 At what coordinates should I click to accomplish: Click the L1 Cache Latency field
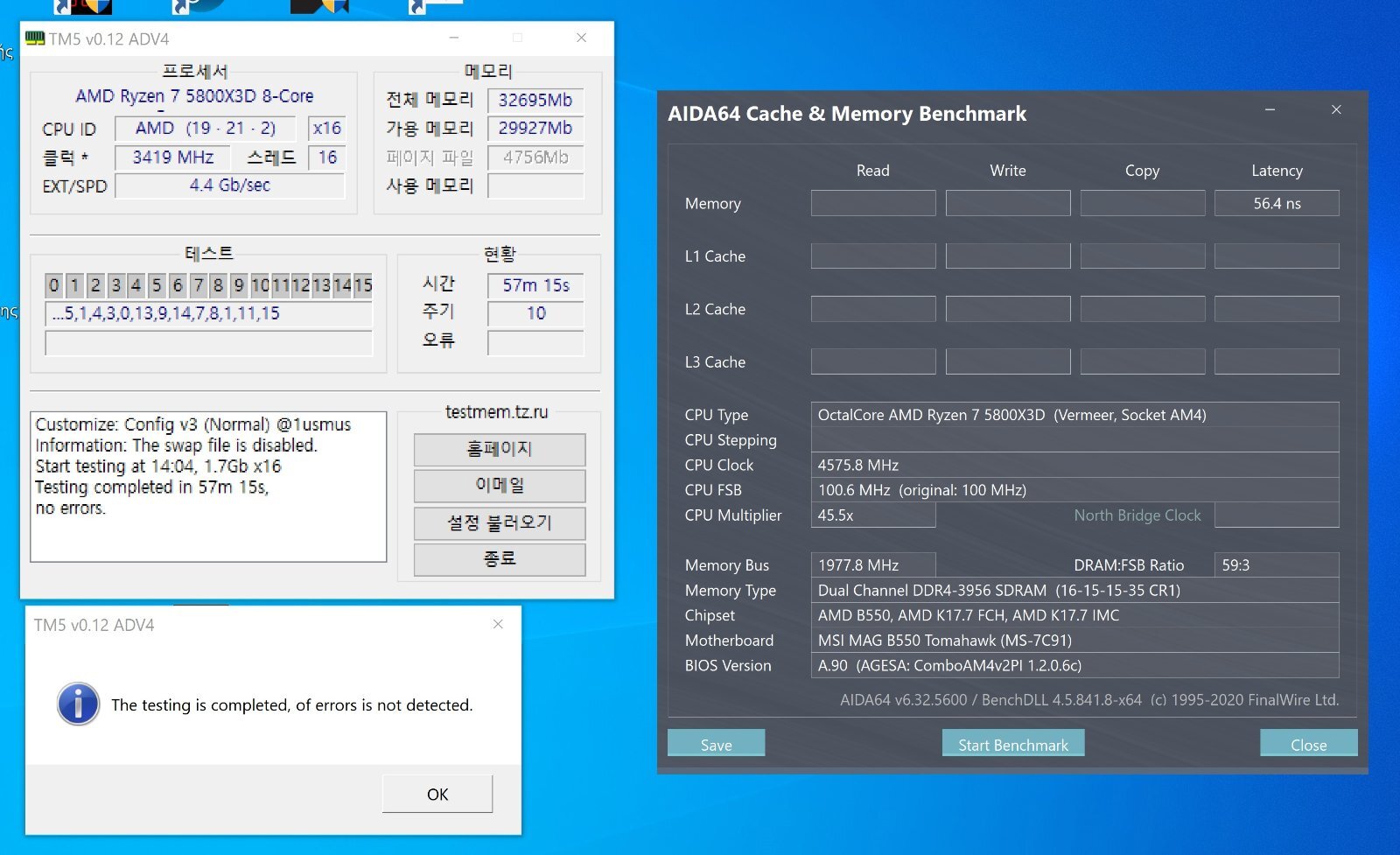[x=1277, y=256]
